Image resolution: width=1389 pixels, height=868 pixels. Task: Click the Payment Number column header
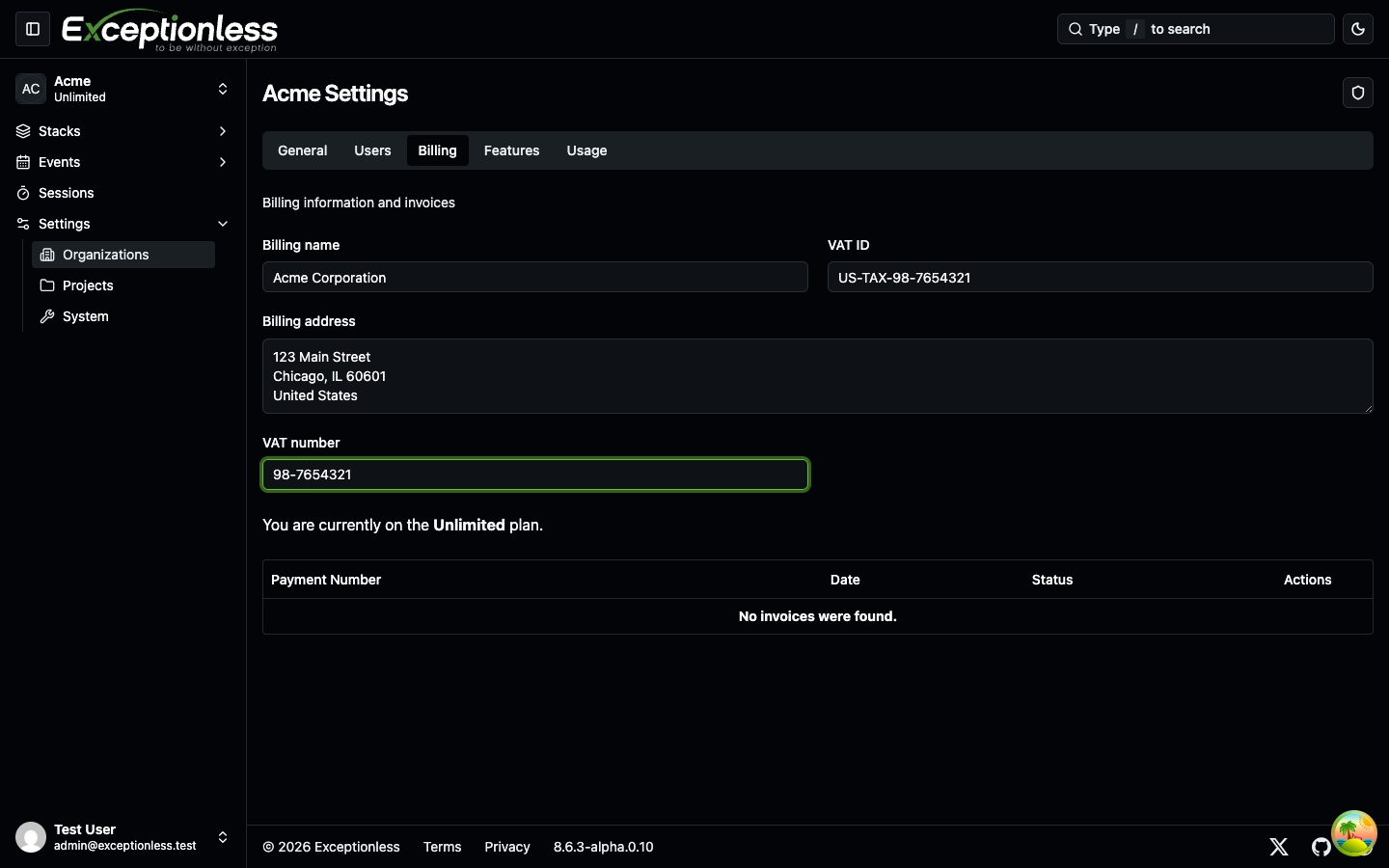[326, 580]
